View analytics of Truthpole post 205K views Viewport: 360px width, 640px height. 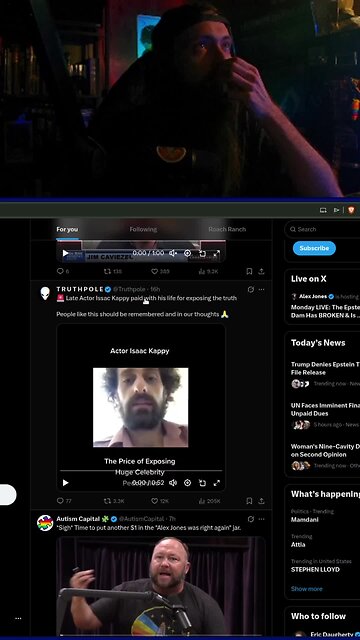pos(209,501)
